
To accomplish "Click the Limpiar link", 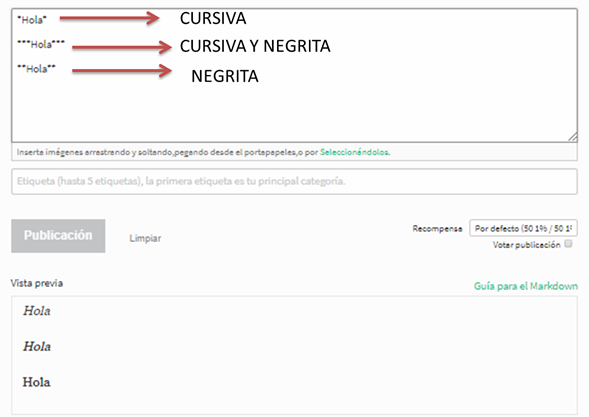I will pos(145,238).
